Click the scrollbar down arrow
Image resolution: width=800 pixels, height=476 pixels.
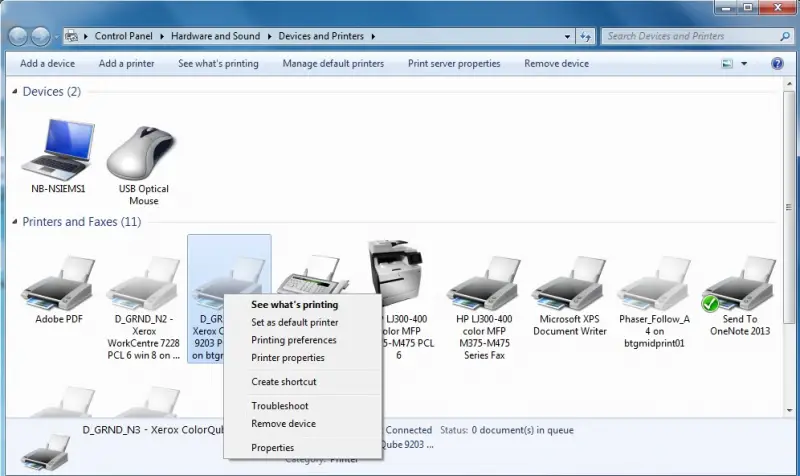789,410
